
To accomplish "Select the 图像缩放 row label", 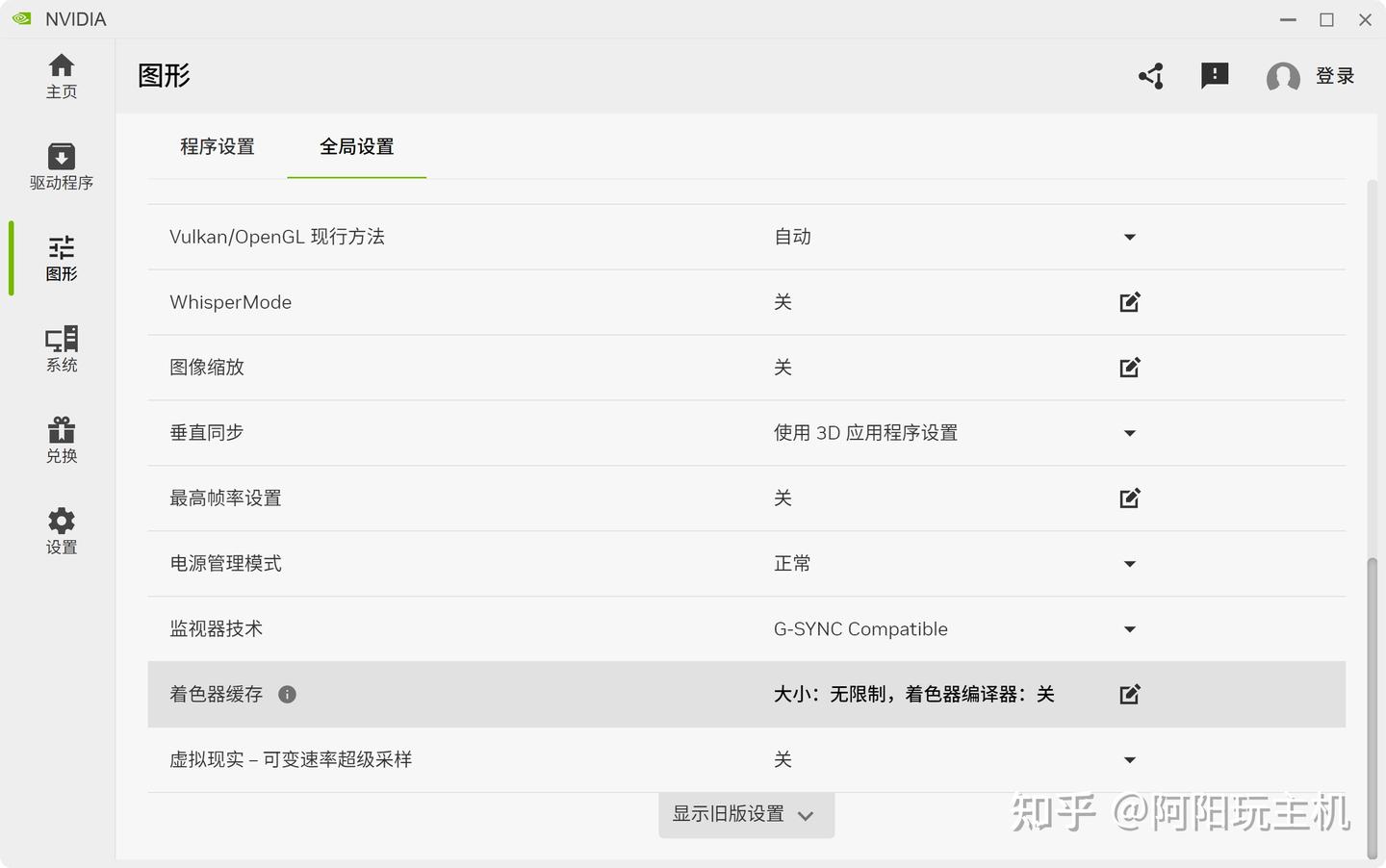I will point(207,368).
